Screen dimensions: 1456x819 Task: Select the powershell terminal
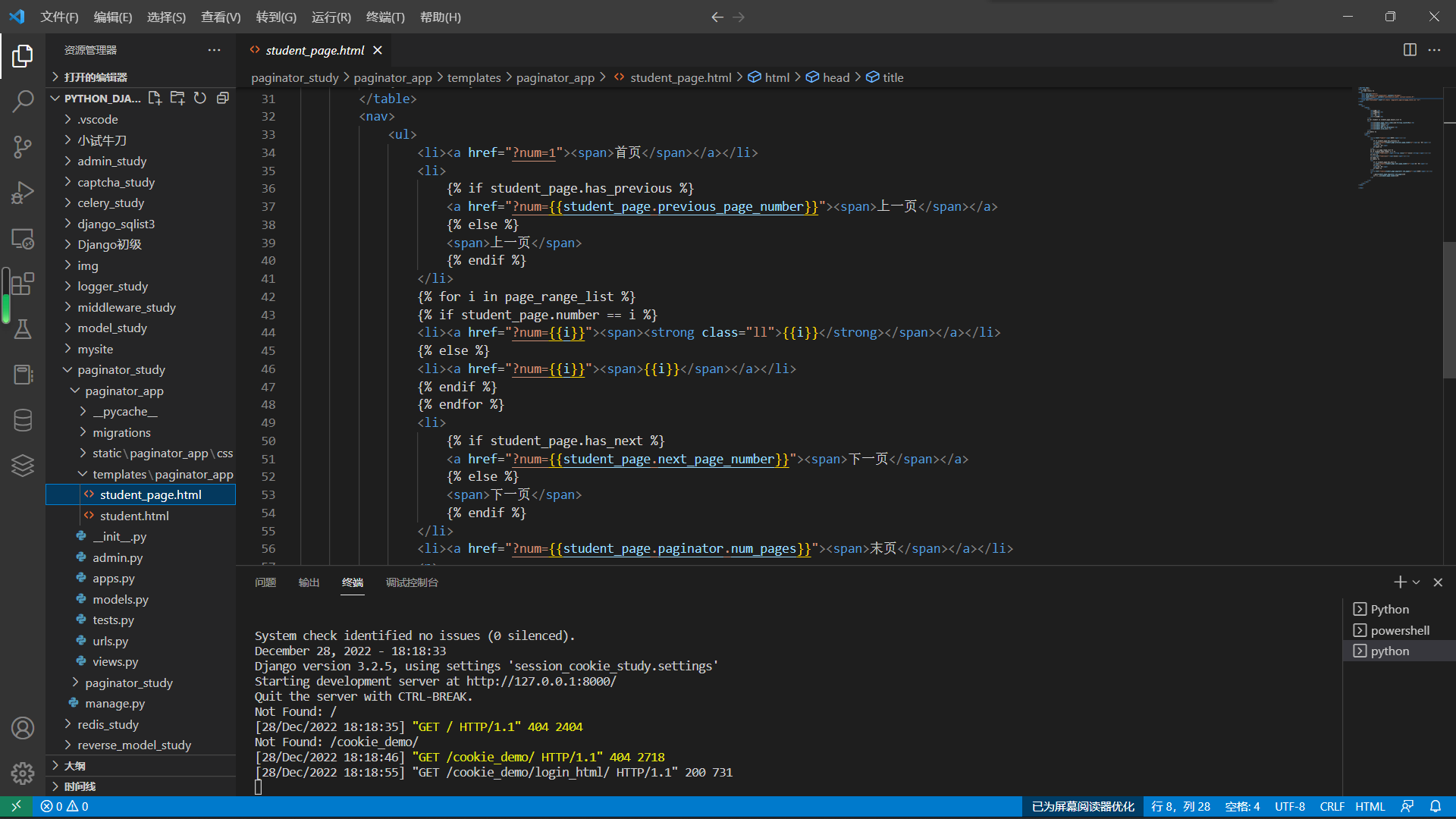tap(1398, 630)
